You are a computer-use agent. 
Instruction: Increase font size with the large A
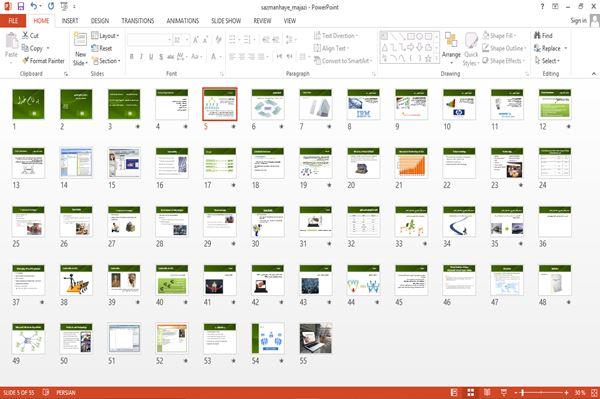pyautogui.click(x=196, y=40)
